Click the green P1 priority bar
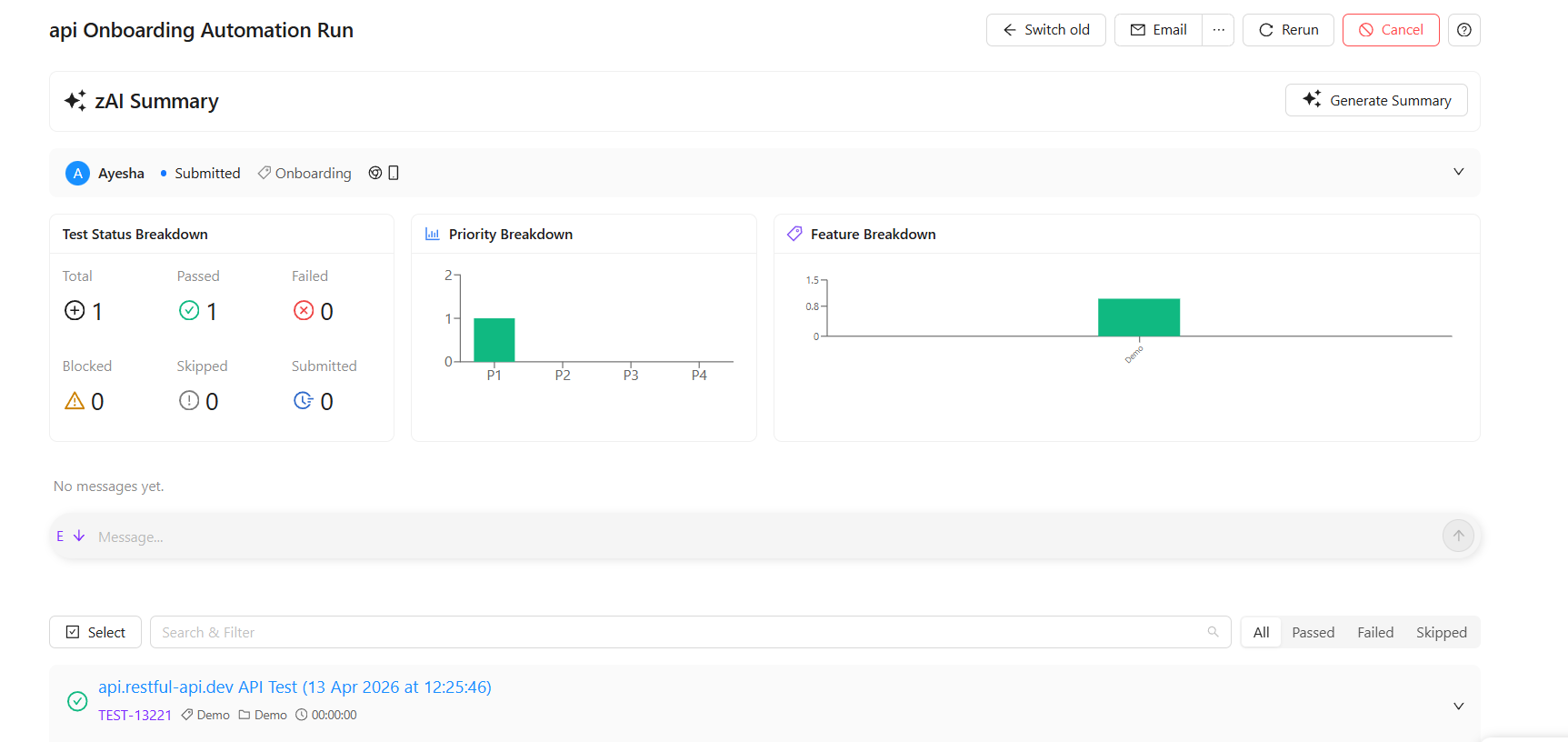This screenshot has width=1568, height=742. [x=494, y=340]
